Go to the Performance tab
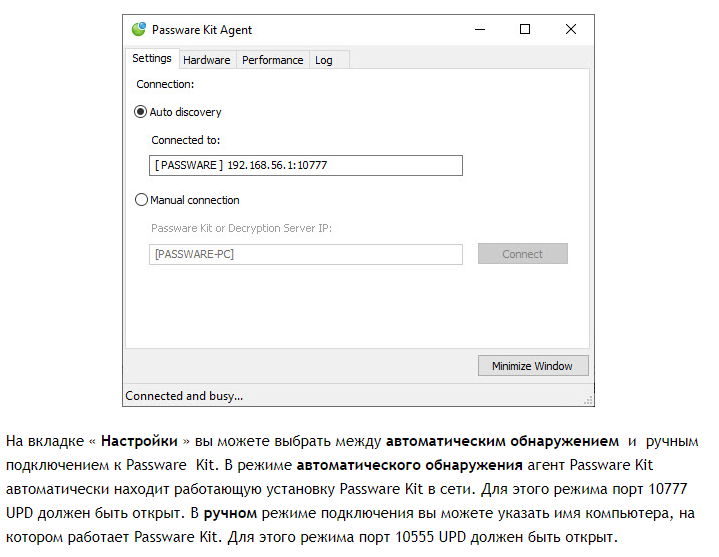 pos(272,60)
